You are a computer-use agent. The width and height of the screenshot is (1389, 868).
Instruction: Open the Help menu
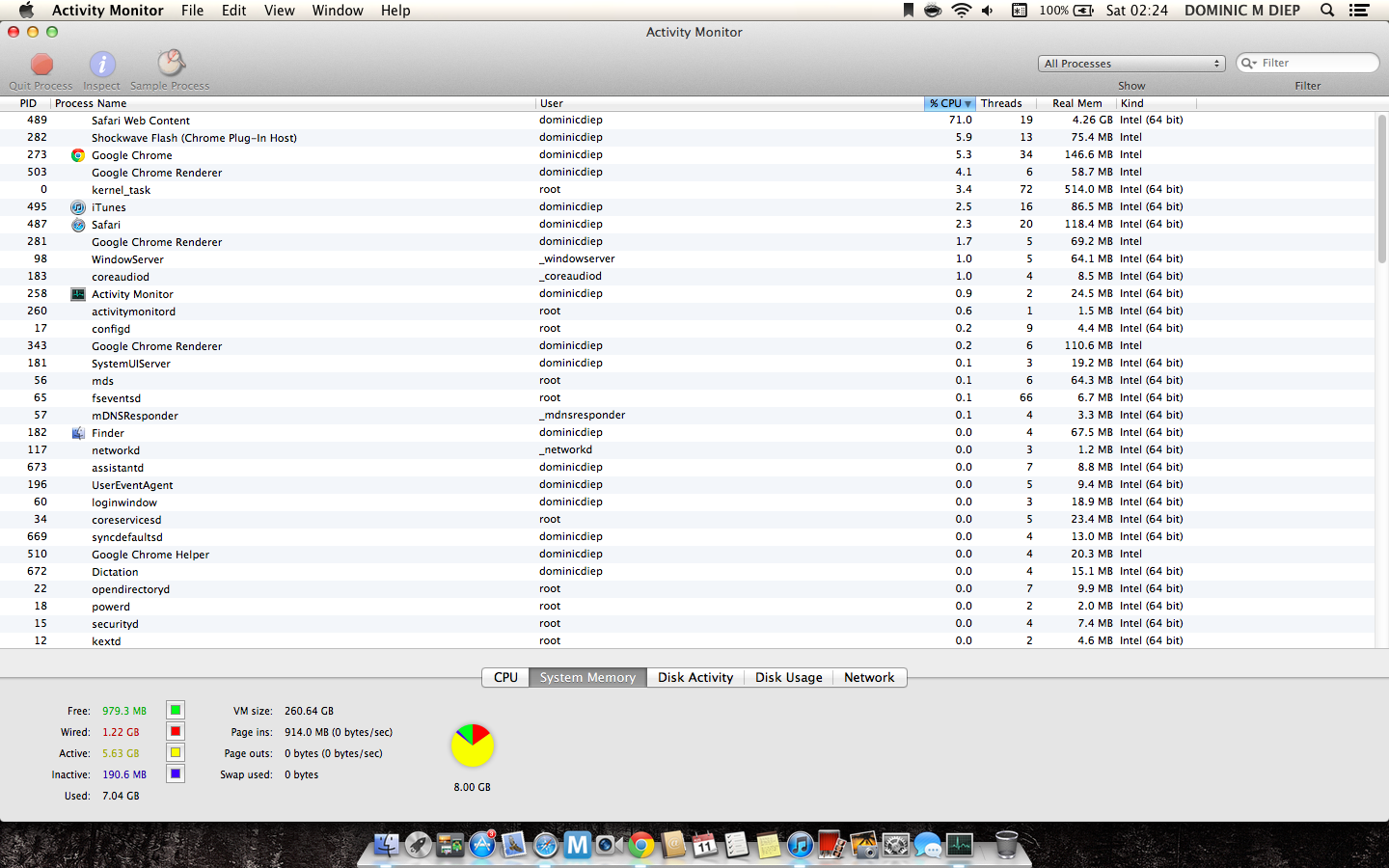(395, 11)
